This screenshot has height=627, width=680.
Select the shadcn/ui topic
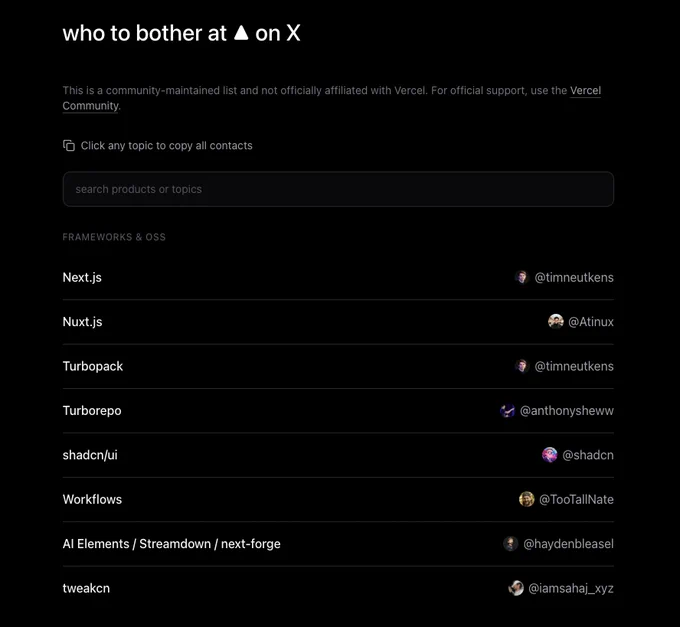90,455
